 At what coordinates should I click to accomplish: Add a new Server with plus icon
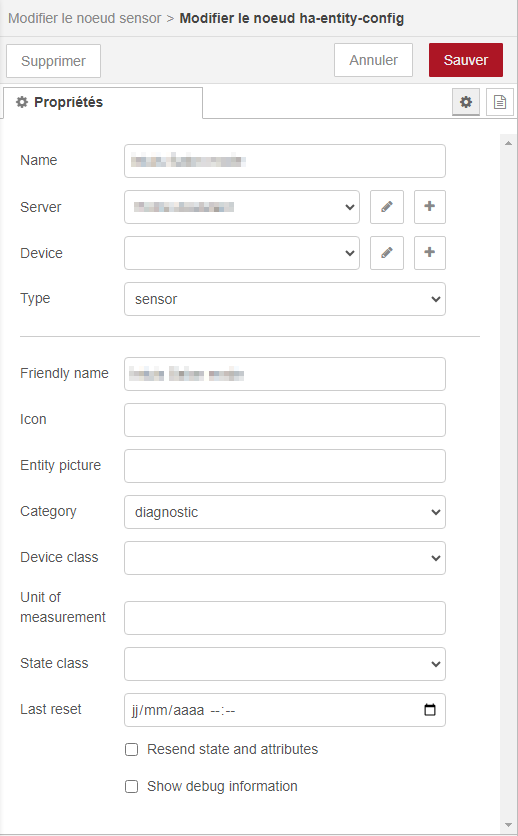coord(430,207)
